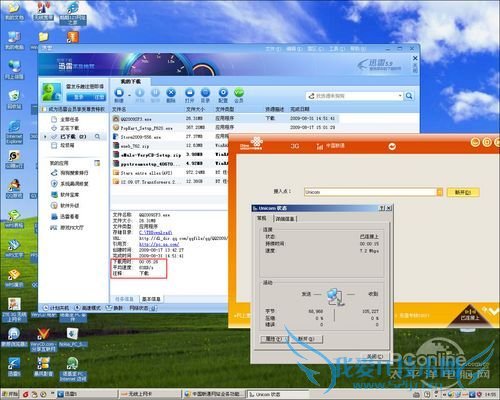
Task: Switch to 详细信息 tab in Unicom status dialog
Action: [x=285, y=219]
